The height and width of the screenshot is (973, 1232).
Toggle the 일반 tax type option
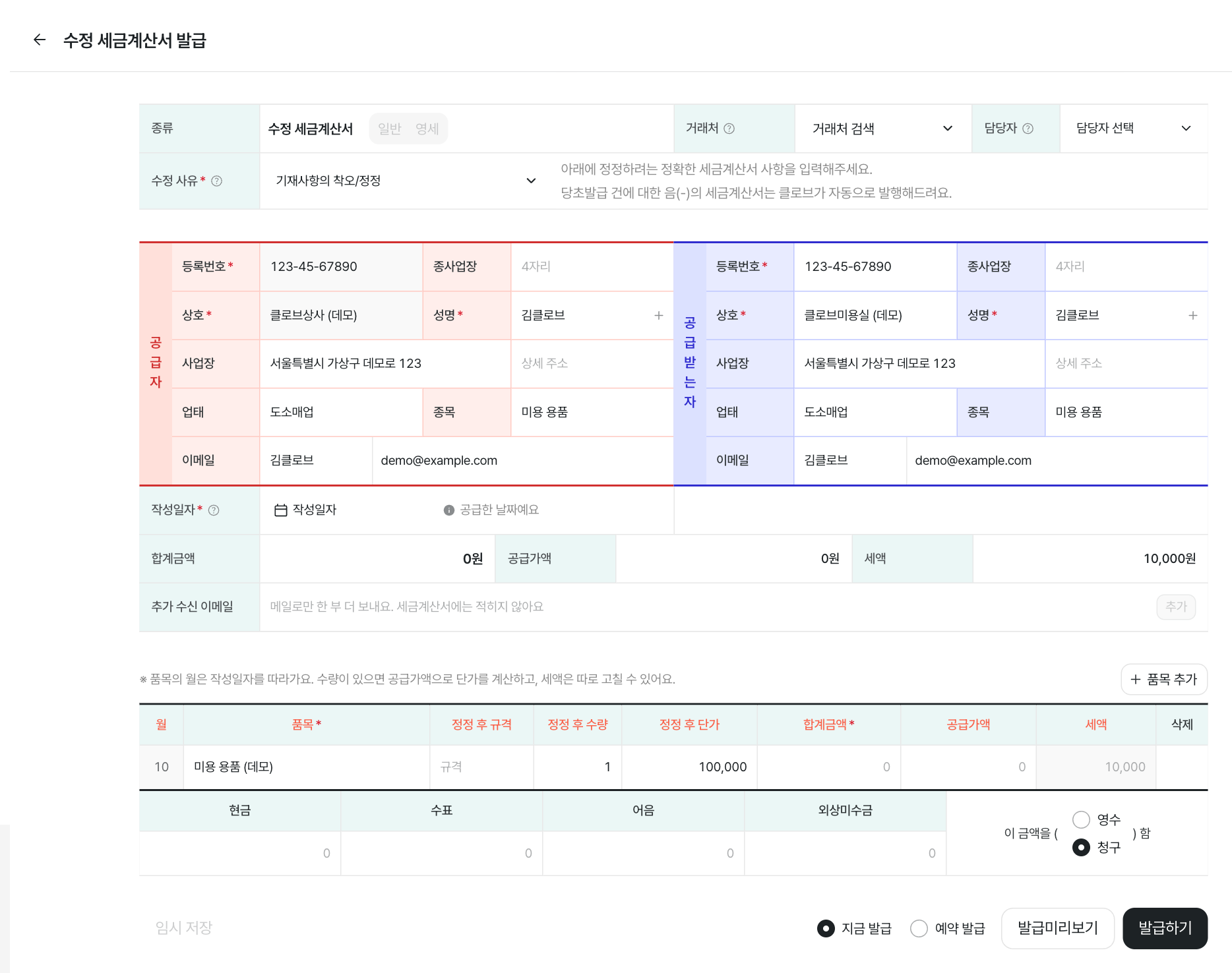tap(390, 129)
